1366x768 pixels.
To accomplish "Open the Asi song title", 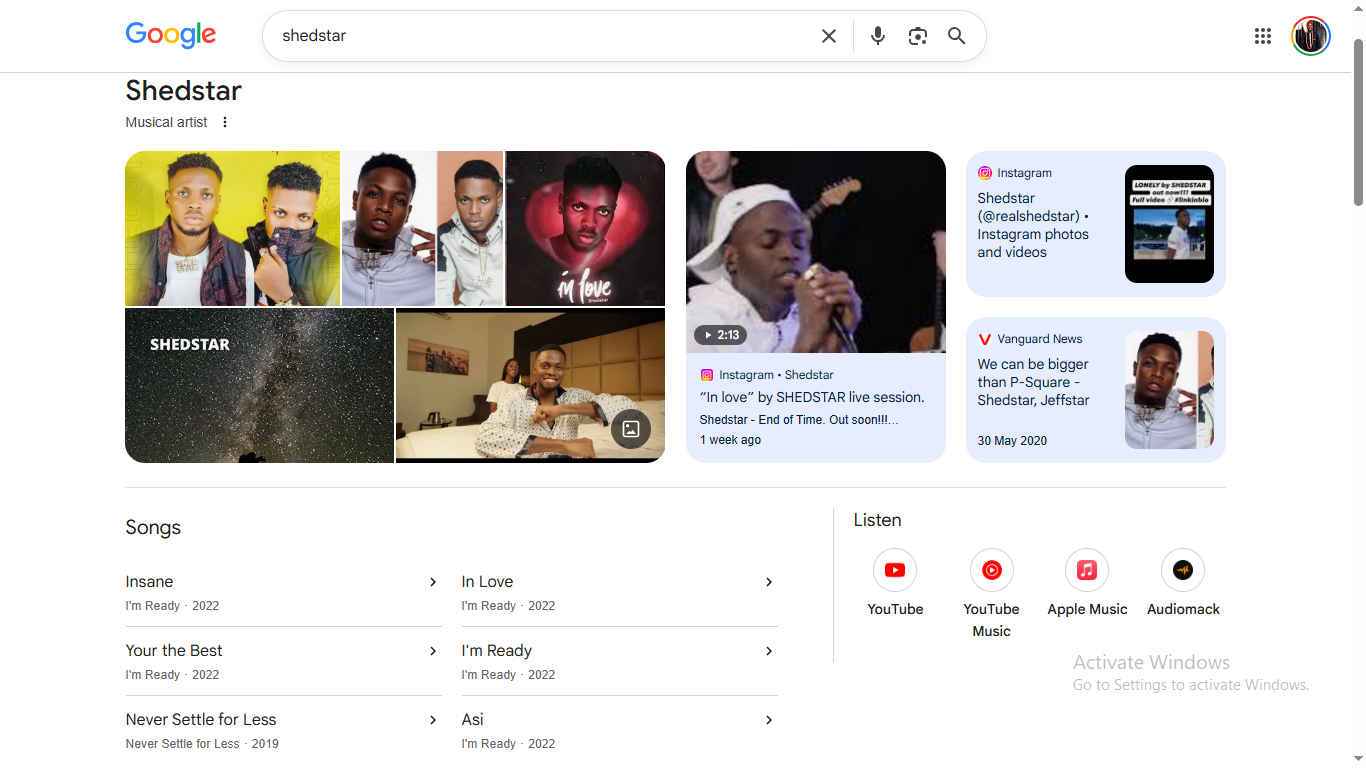I will (472, 720).
